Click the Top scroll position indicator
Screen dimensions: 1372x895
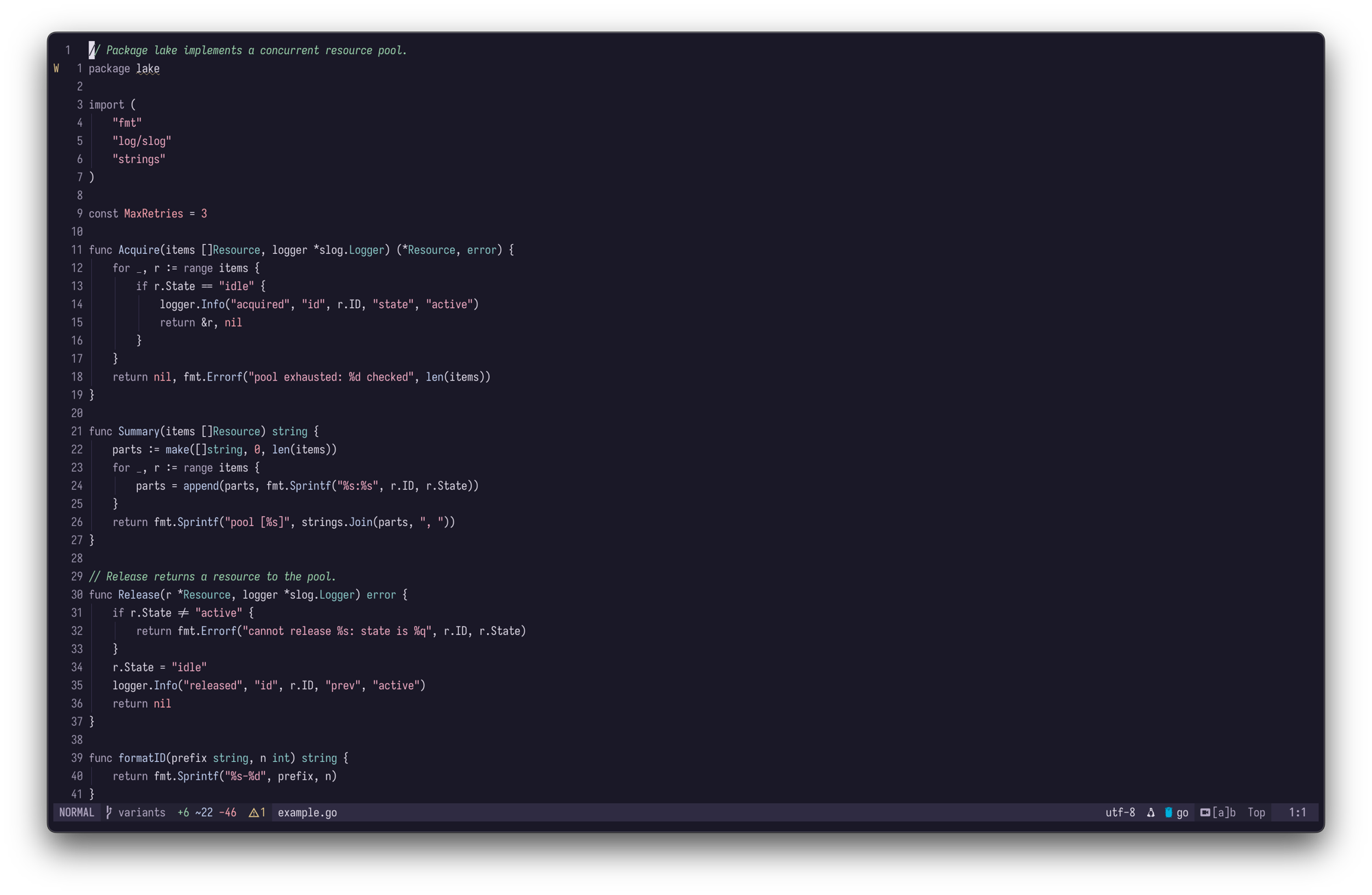[1256, 812]
